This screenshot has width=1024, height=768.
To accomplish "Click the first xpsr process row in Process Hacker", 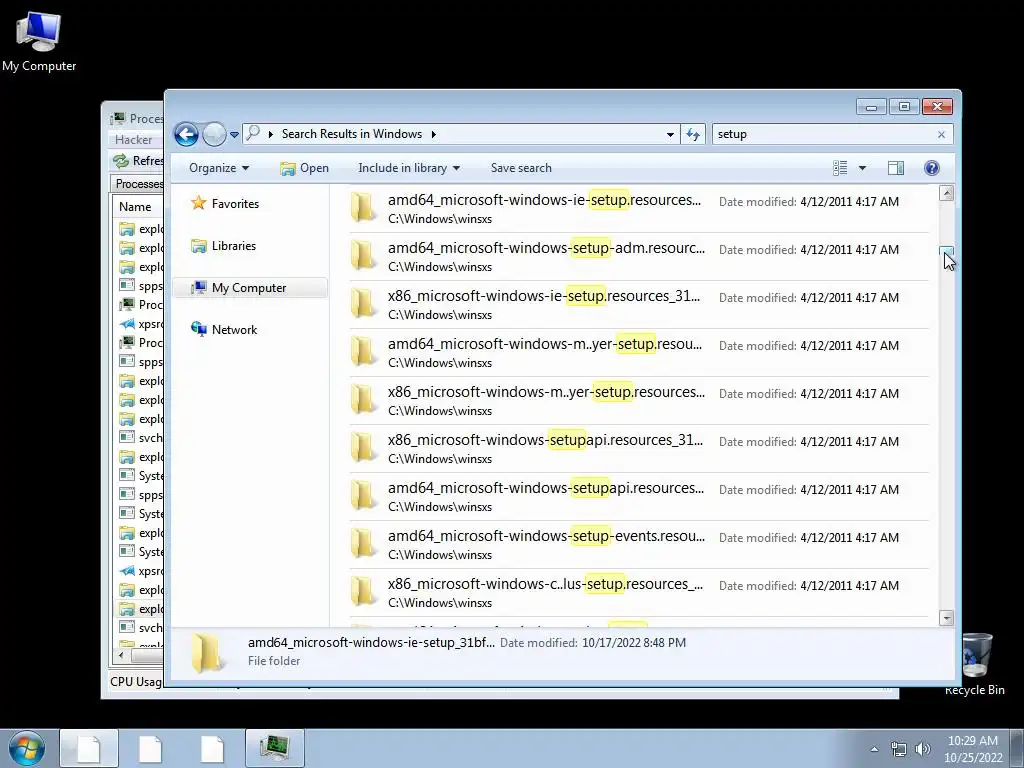I will pyautogui.click(x=140, y=324).
